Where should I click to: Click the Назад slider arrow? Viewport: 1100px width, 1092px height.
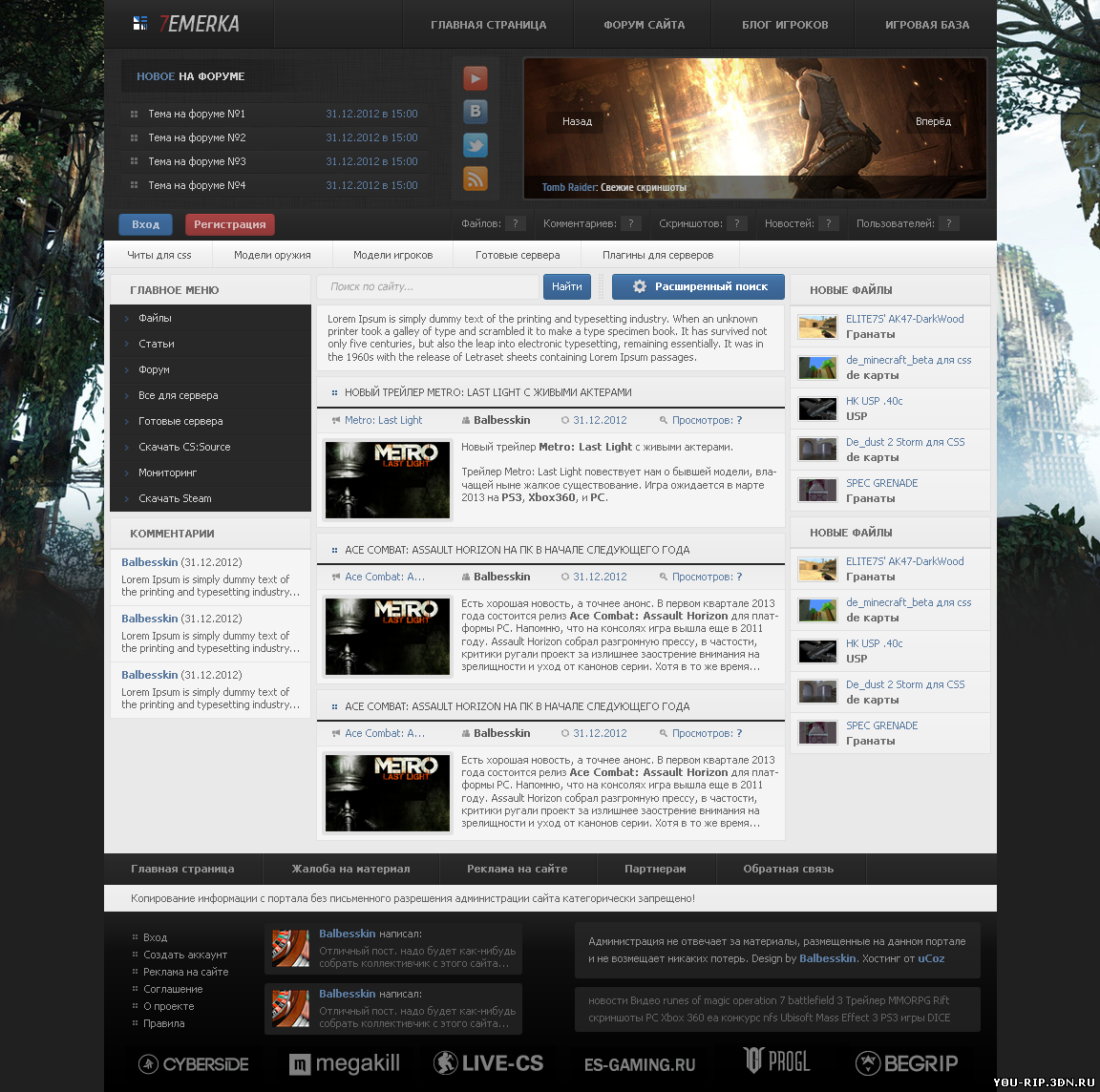click(577, 121)
